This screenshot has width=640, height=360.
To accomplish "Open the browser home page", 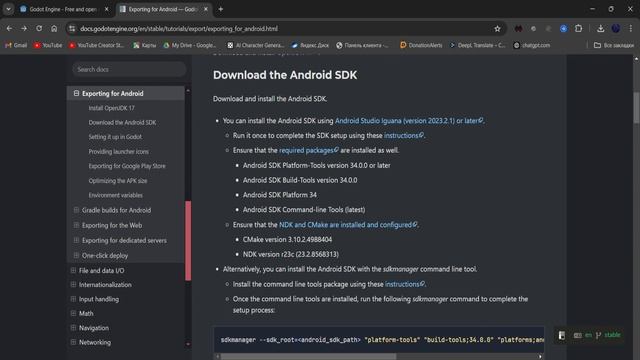I will tap(54, 29).
